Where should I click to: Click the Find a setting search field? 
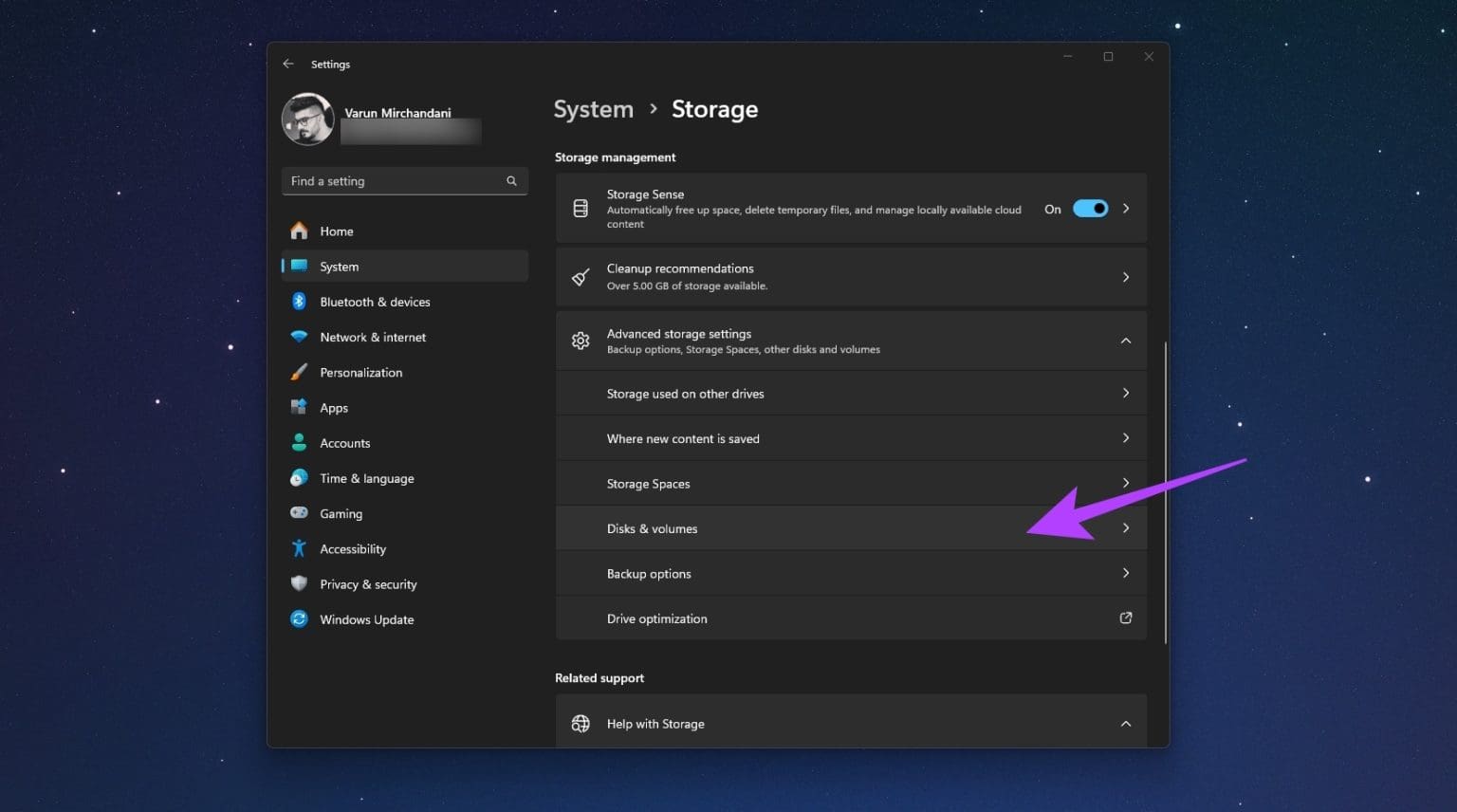398,180
